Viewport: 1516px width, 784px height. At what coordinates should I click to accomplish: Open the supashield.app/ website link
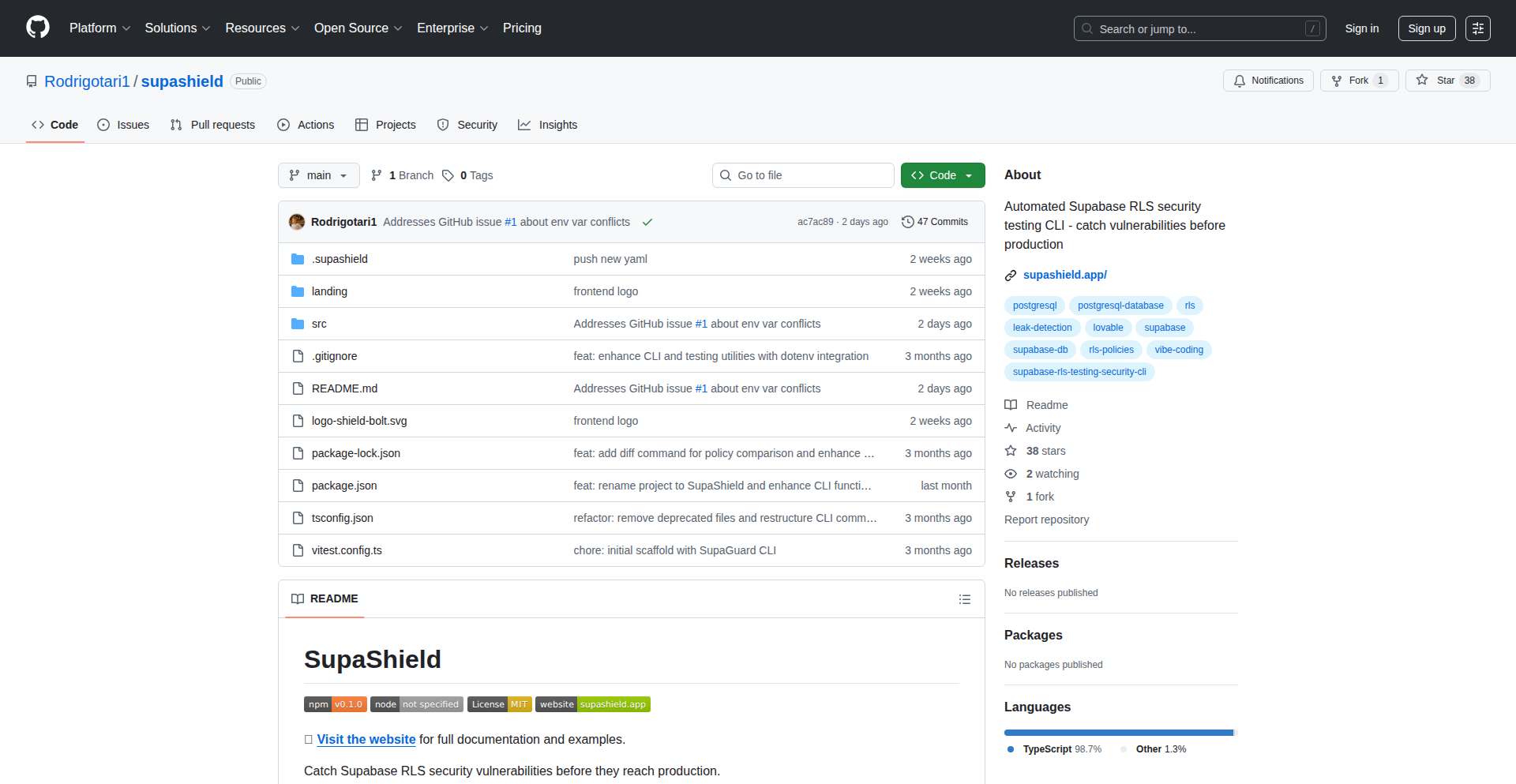1065,275
